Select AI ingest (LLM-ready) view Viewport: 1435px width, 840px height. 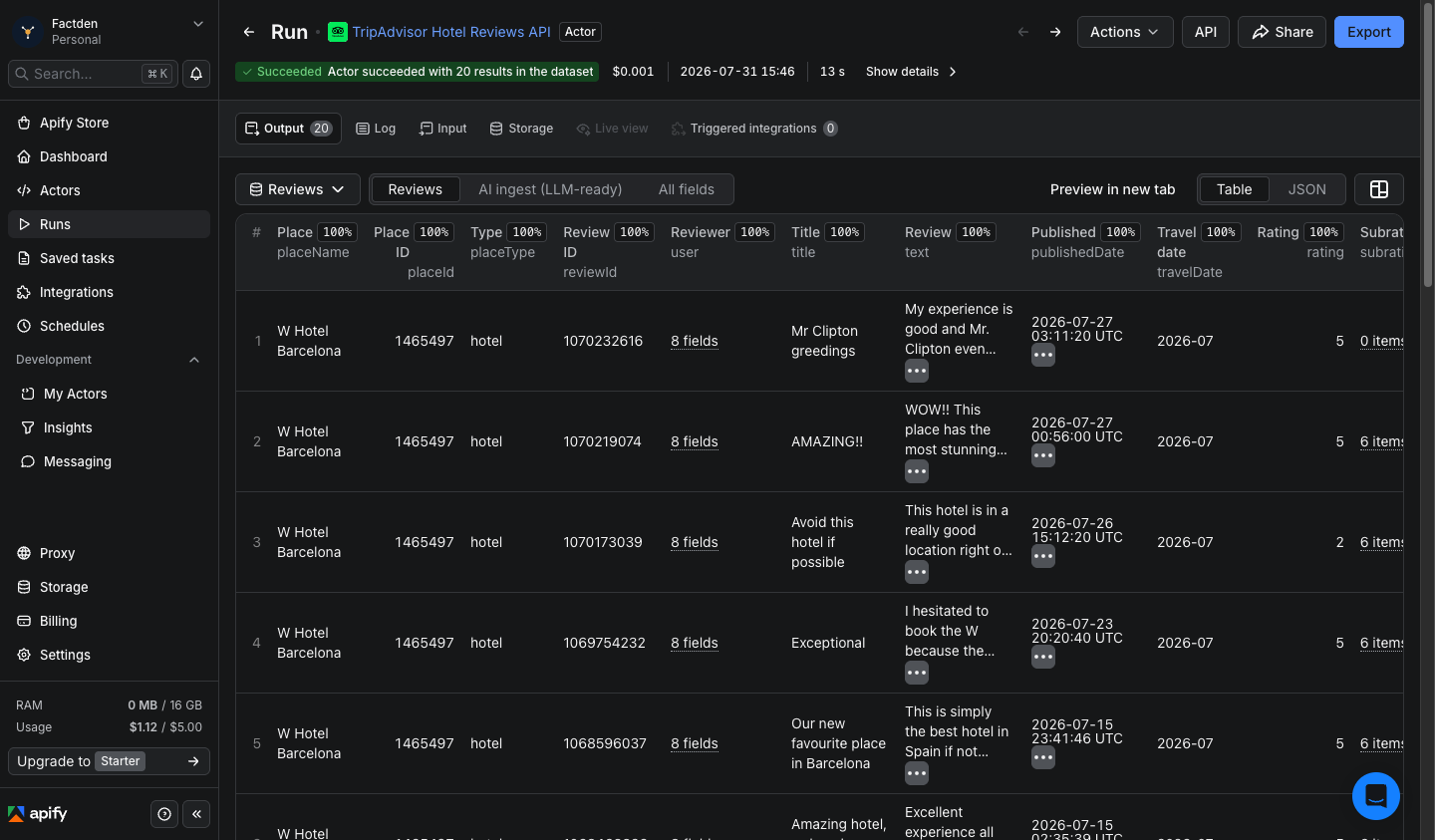click(x=550, y=189)
